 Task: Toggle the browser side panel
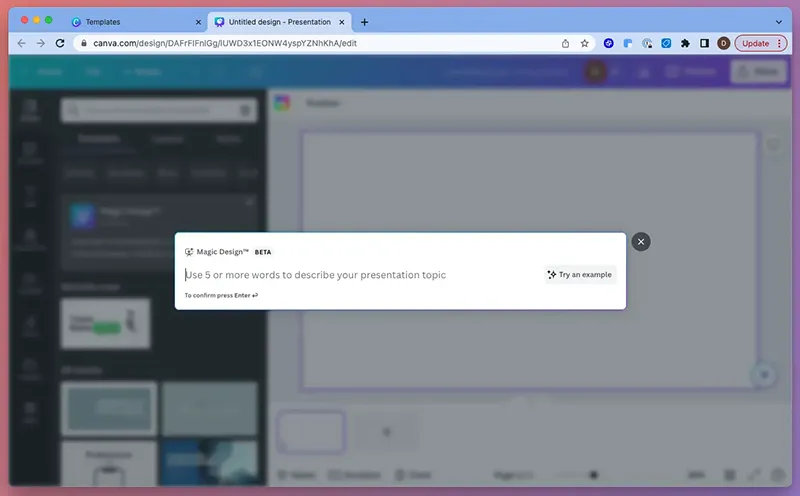tap(704, 43)
